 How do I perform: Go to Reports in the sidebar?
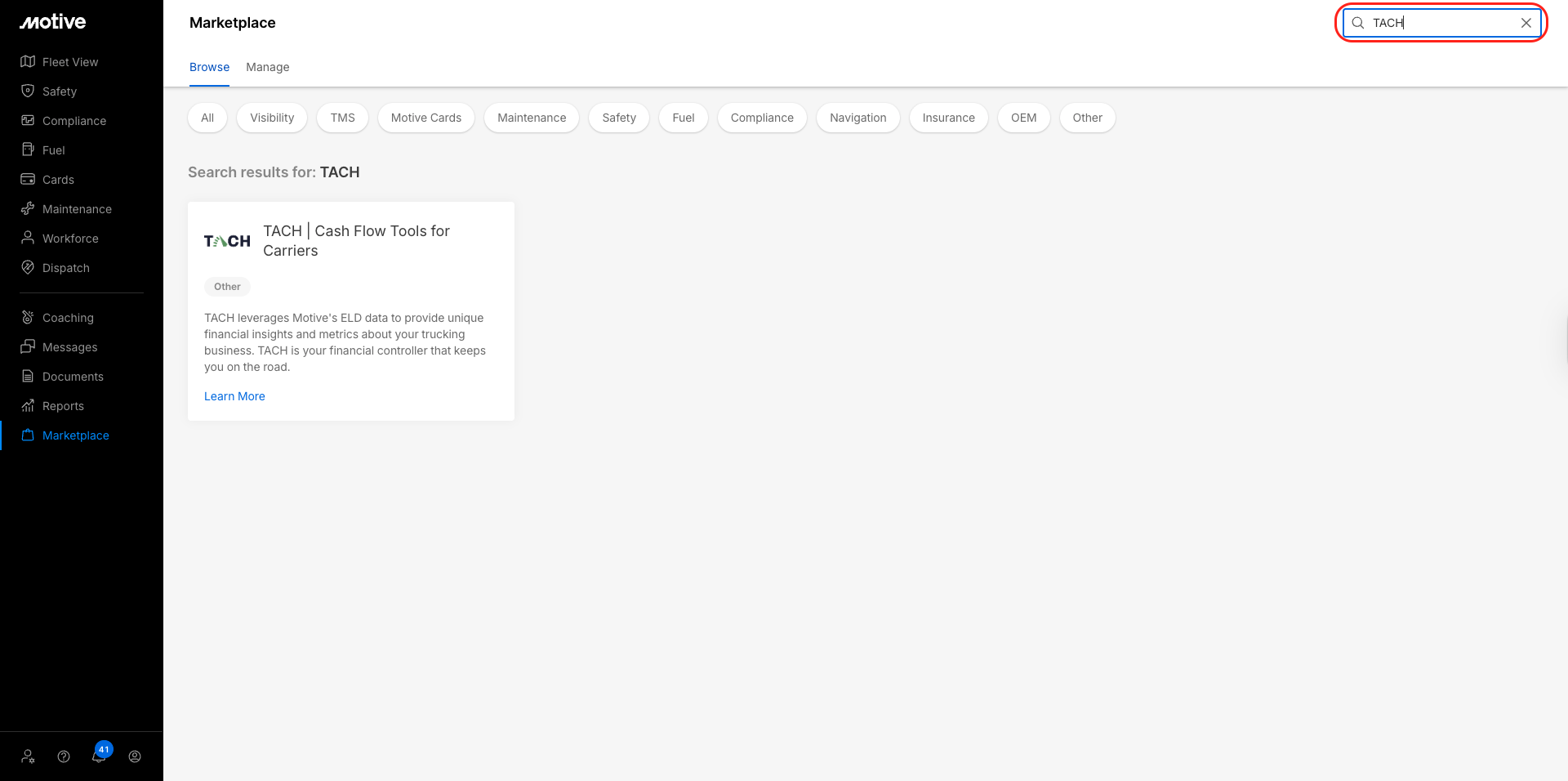pos(63,406)
